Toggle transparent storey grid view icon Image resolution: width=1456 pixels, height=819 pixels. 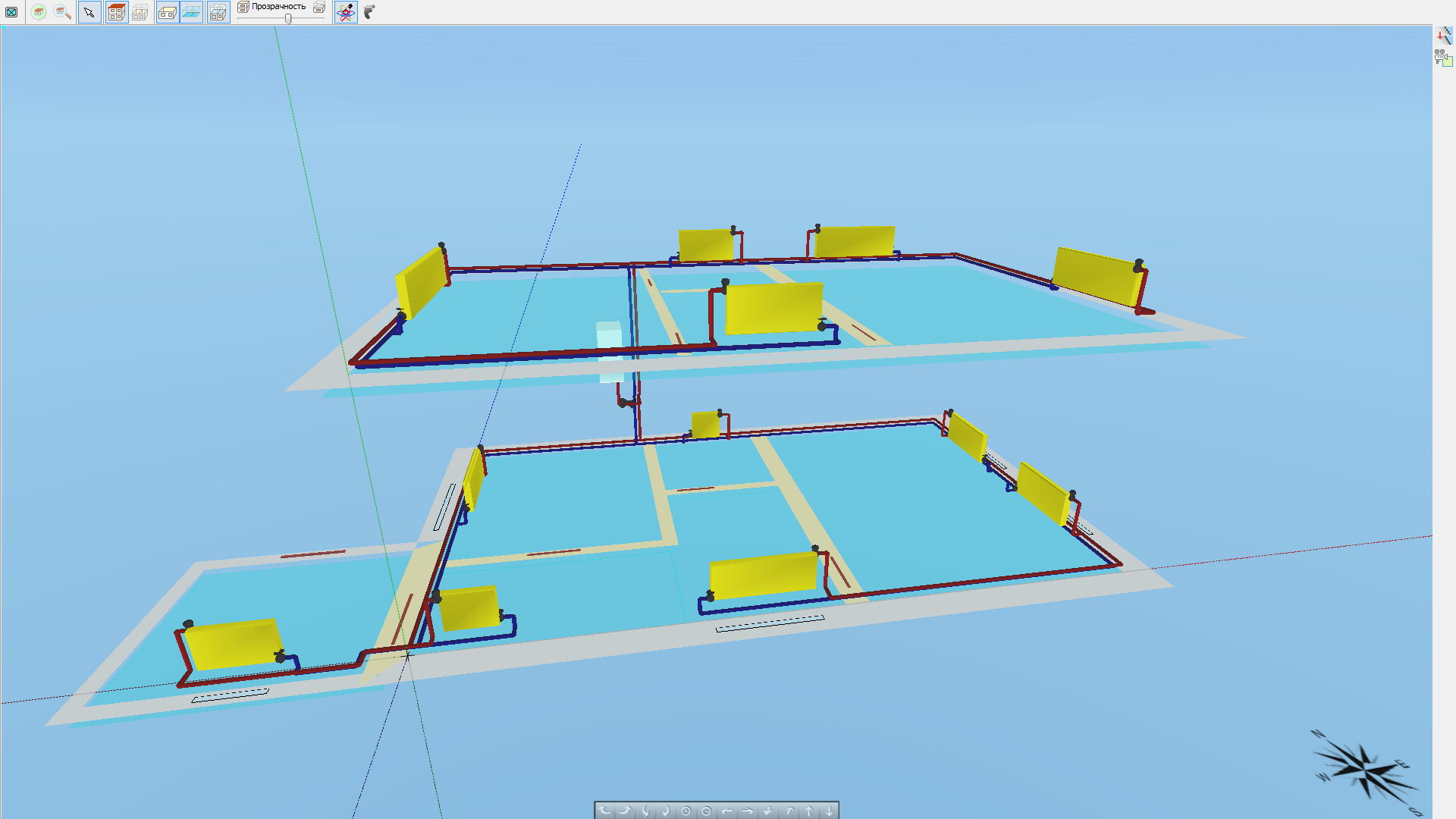pos(218,12)
